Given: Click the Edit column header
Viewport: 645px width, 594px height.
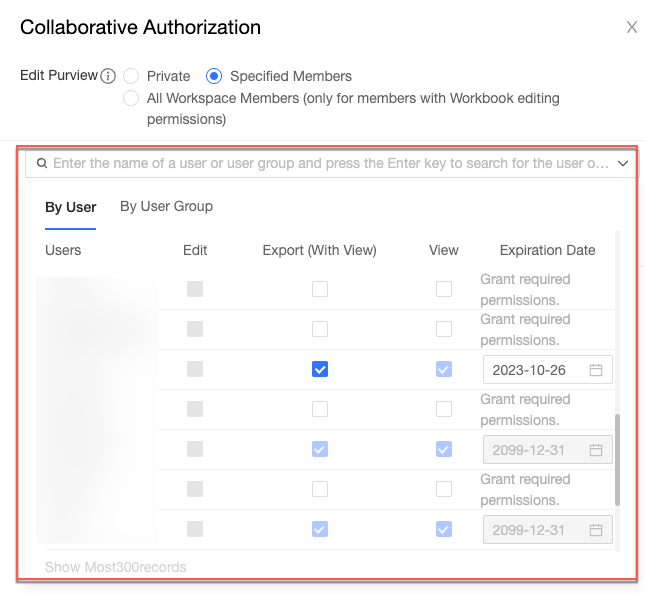Looking at the screenshot, I should pyautogui.click(x=195, y=250).
